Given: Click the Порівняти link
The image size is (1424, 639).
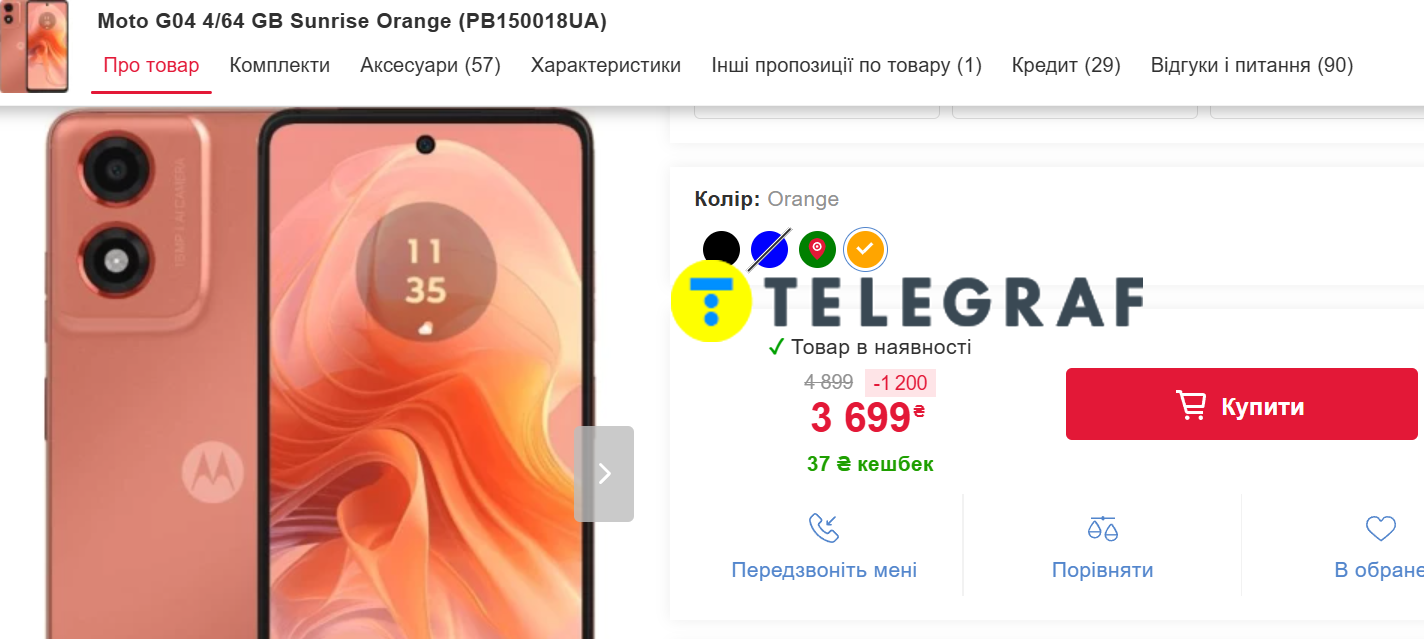Looking at the screenshot, I should pos(1102,570).
